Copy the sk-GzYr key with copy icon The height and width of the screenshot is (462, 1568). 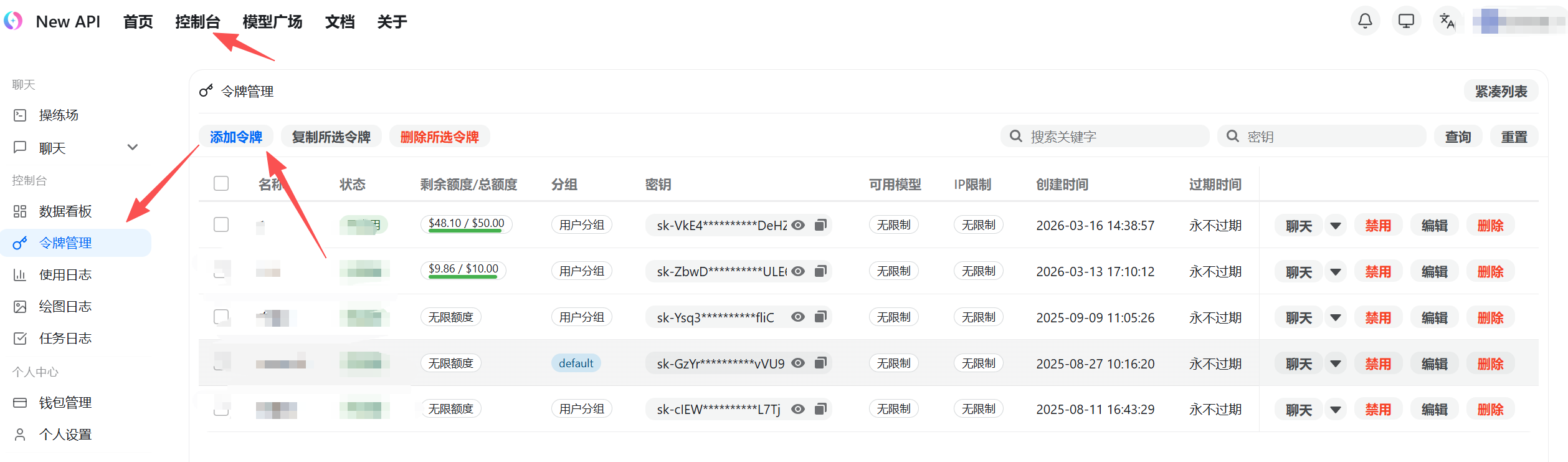(x=820, y=363)
